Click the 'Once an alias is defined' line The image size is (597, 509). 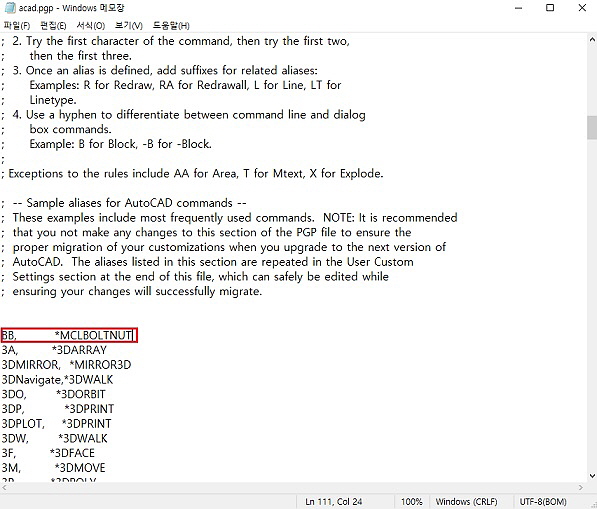tap(160, 70)
